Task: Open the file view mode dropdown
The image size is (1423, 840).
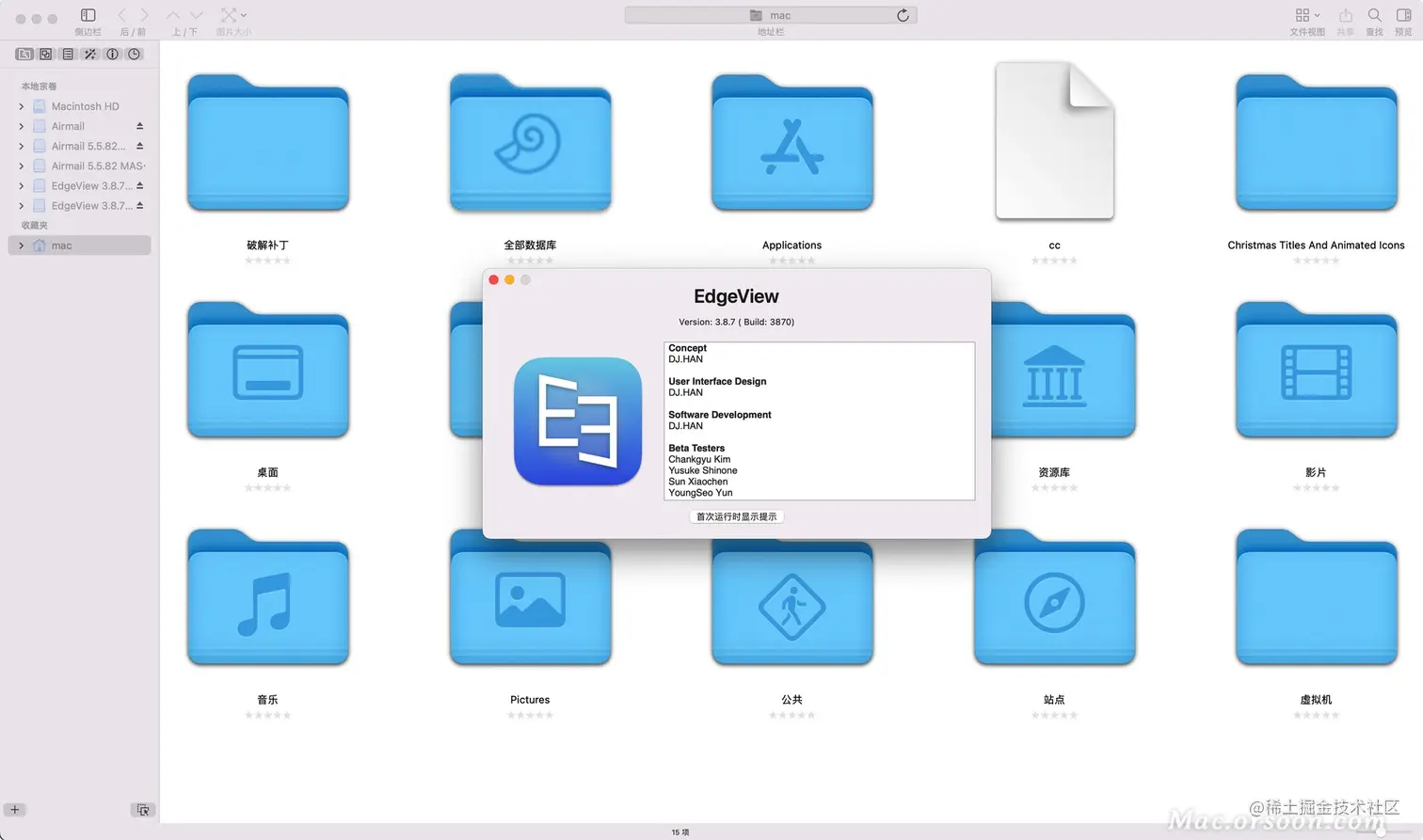Action: (x=1307, y=15)
